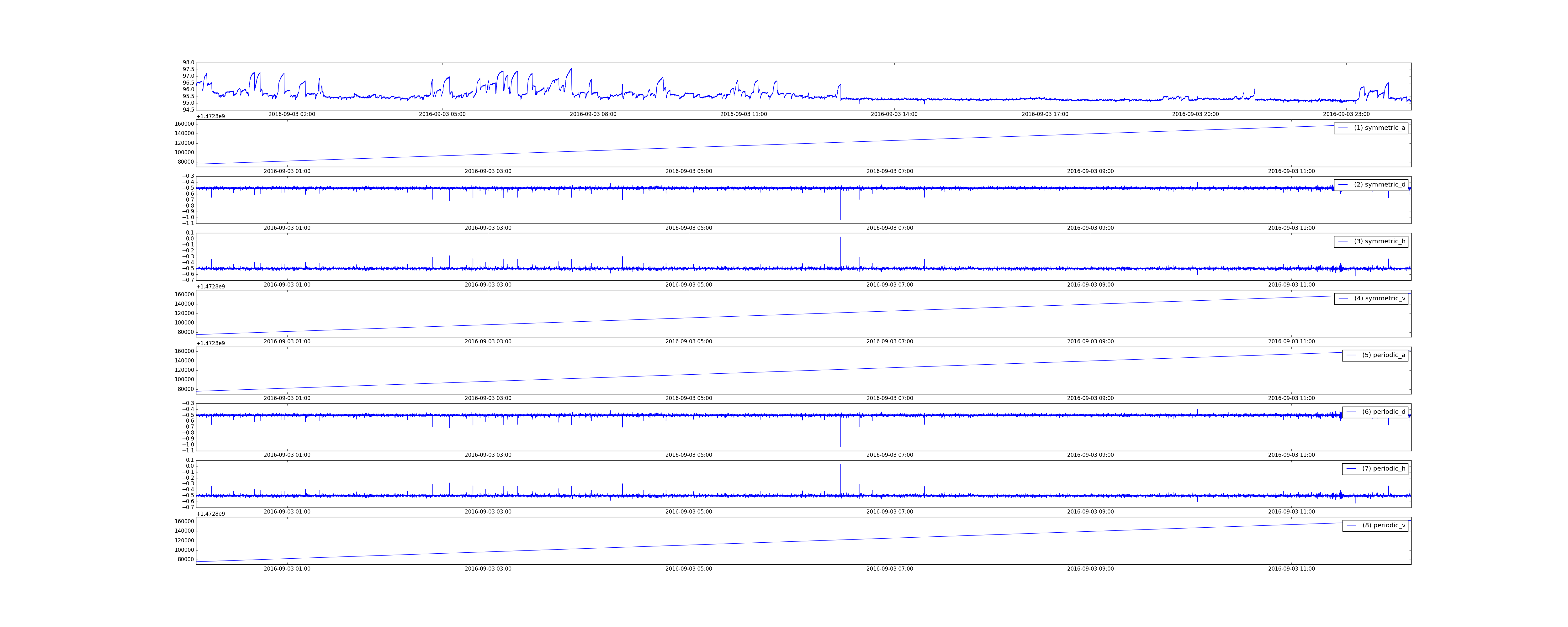Click the -0.3 tick of periodic_d plot
This screenshot has width=1568, height=627.
188,403
